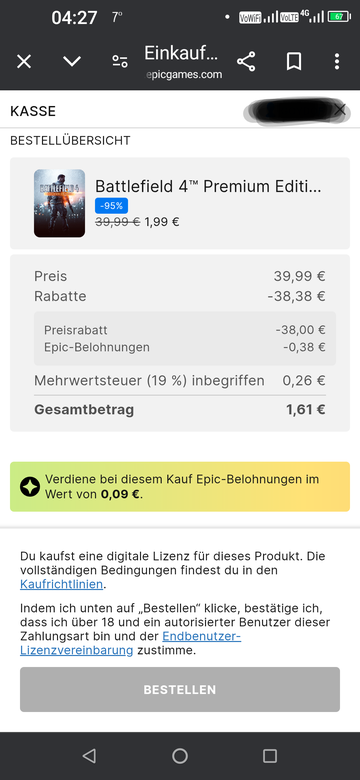
Task: Open the Kaufrichtlinien link
Action: point(62,584)
